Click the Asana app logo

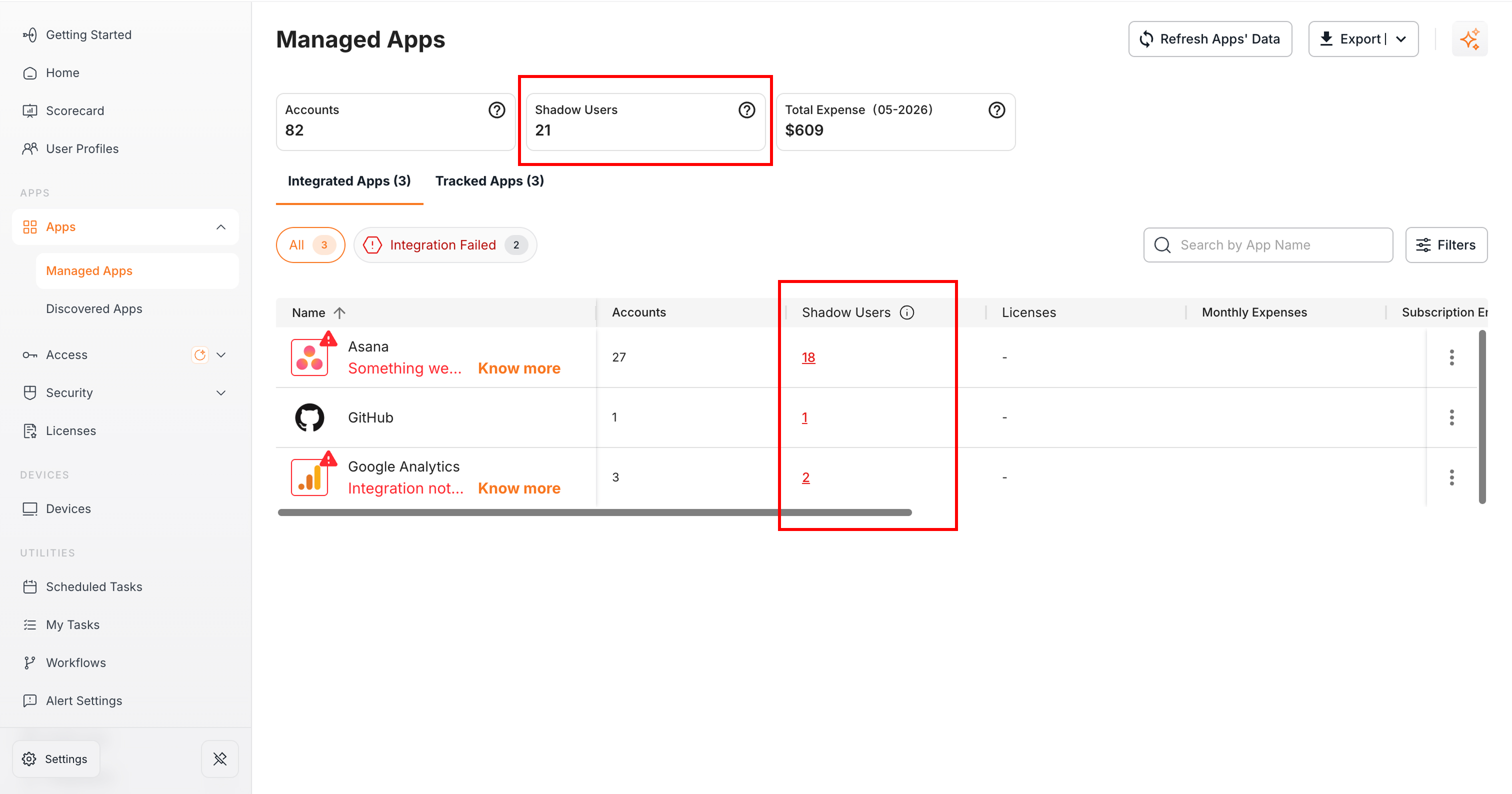[309, 357]
